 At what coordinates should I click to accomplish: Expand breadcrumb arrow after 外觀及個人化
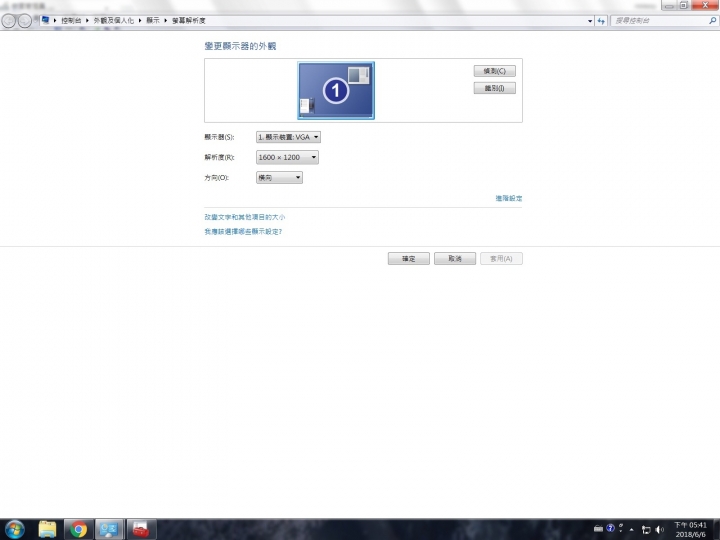click(140, 21)
